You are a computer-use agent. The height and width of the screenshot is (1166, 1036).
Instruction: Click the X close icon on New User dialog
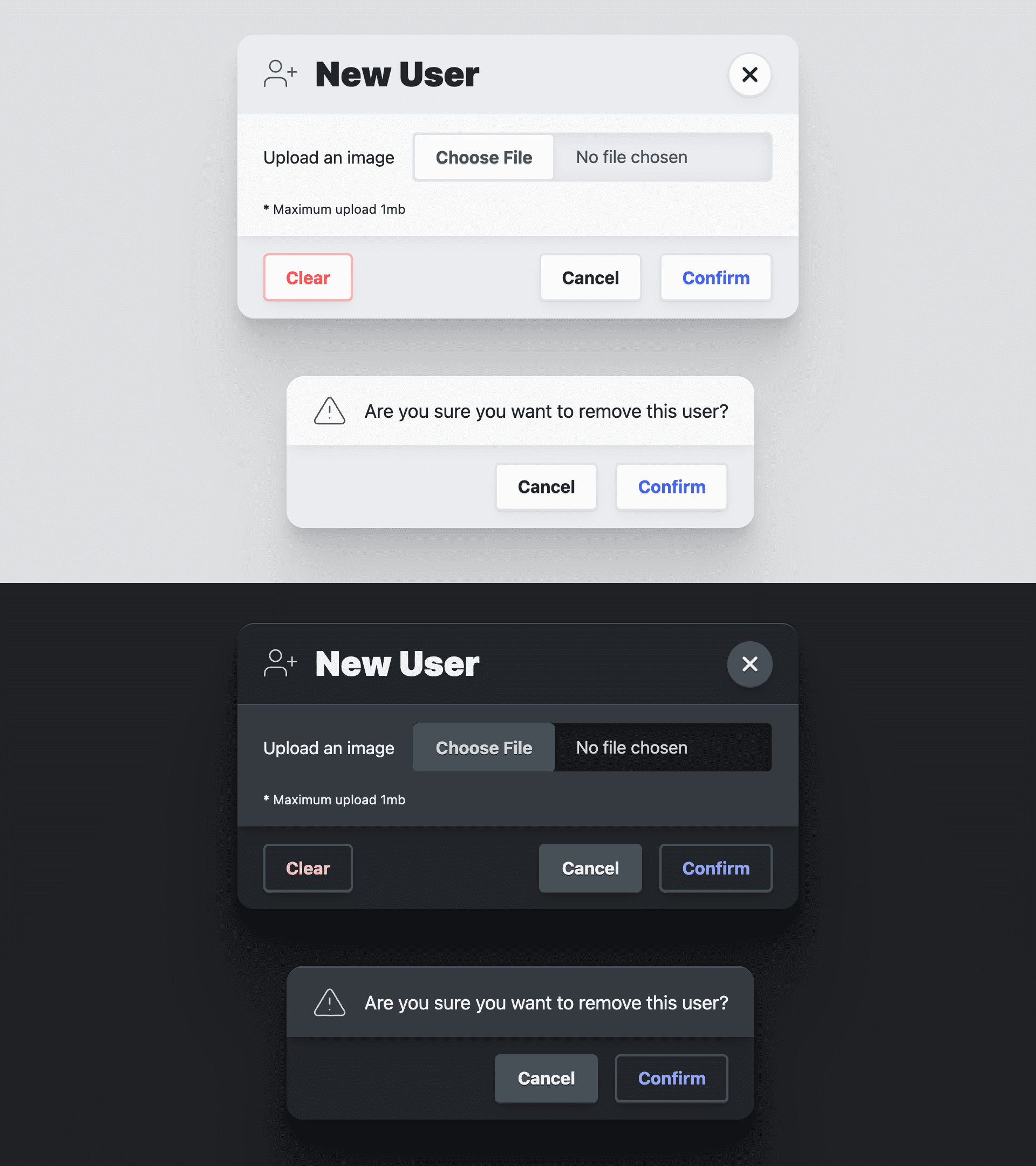click(750, 74)
